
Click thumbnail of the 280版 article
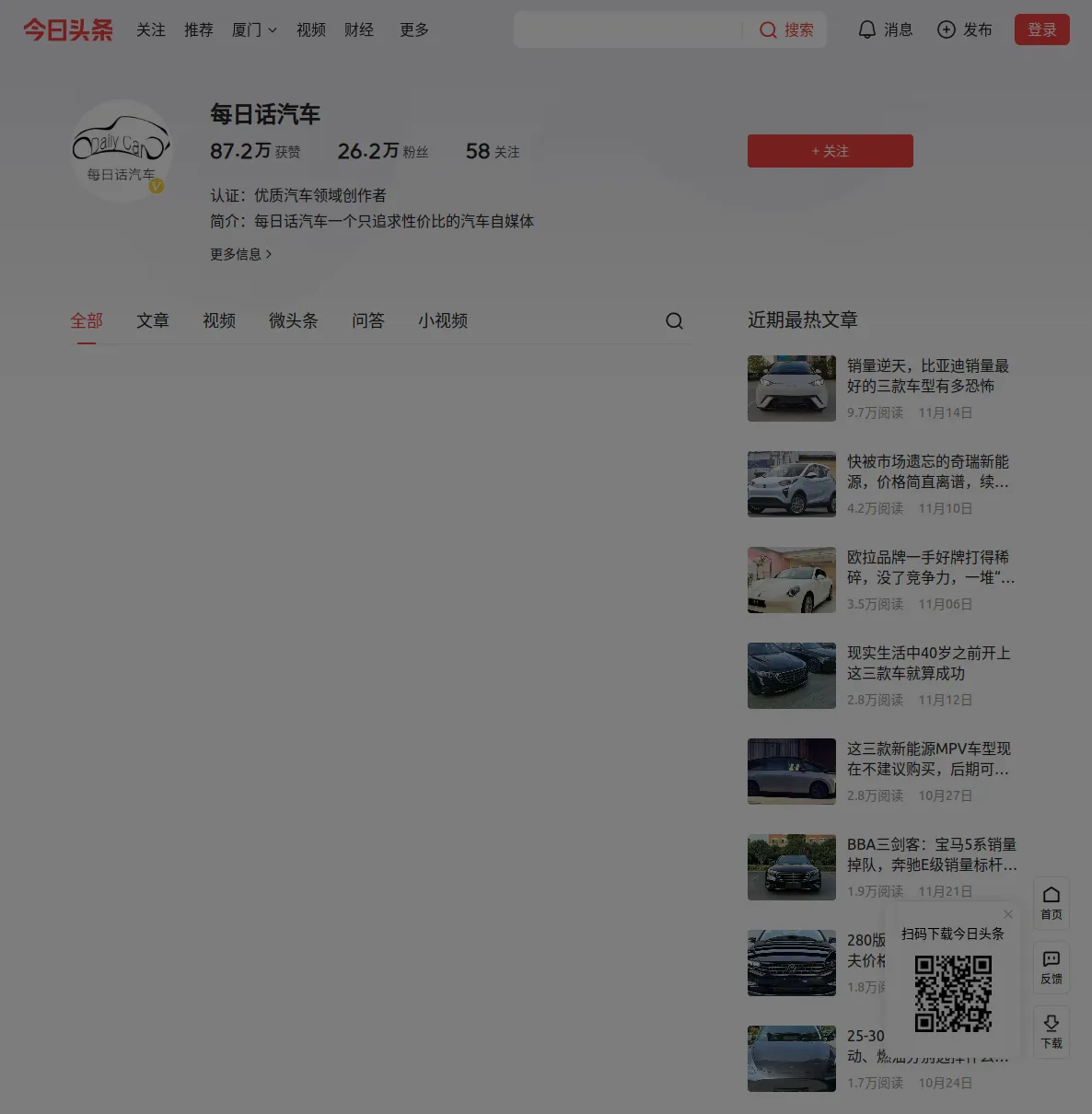point(792,963)
